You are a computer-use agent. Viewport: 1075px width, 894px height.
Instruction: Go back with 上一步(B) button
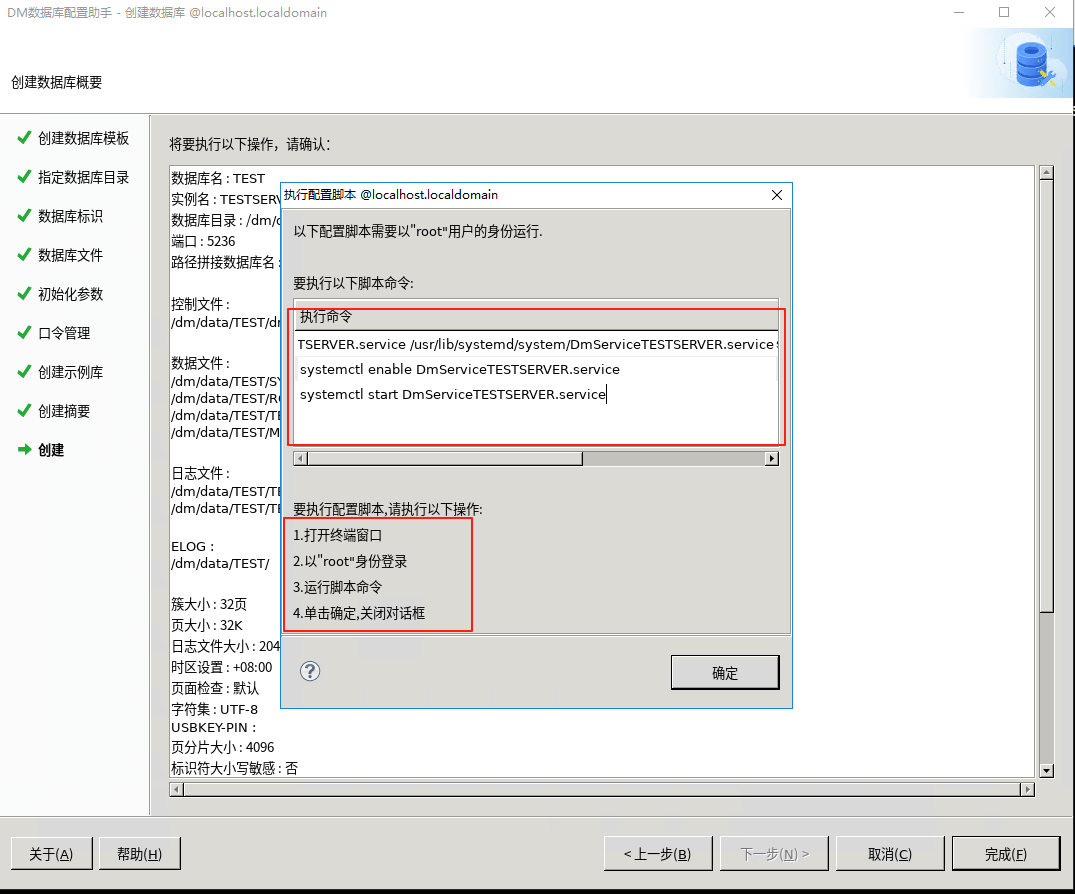(x=657, y=854)
